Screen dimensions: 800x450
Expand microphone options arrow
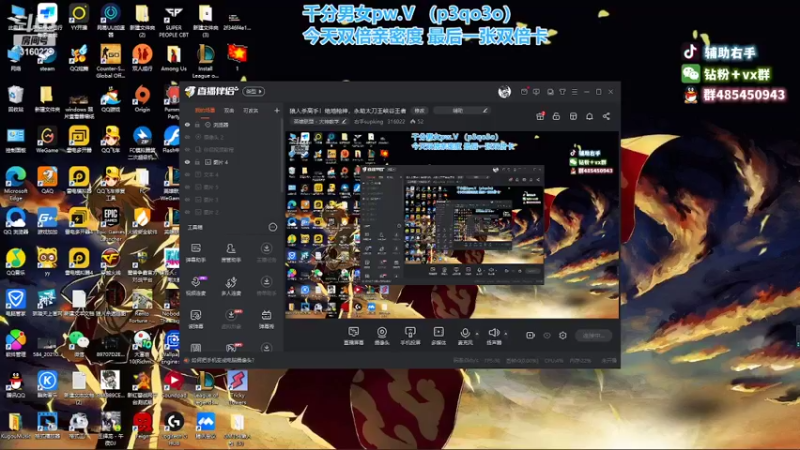click(x=477, y=334)
